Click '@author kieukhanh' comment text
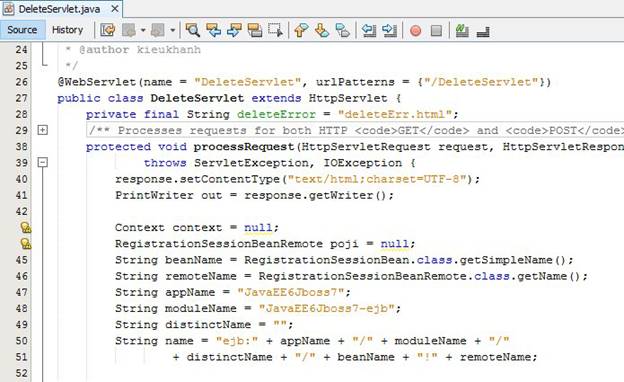This screenshot has height=382, width=624. (140, 50)
